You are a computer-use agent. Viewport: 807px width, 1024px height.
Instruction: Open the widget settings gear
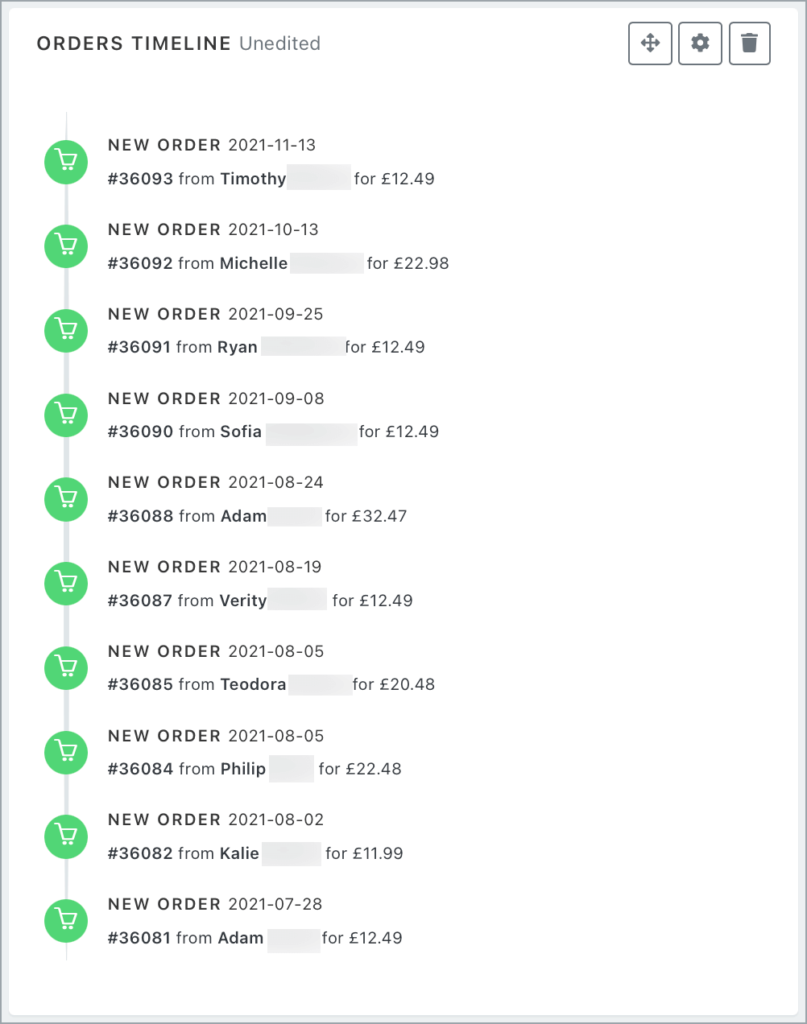point(700,44)
